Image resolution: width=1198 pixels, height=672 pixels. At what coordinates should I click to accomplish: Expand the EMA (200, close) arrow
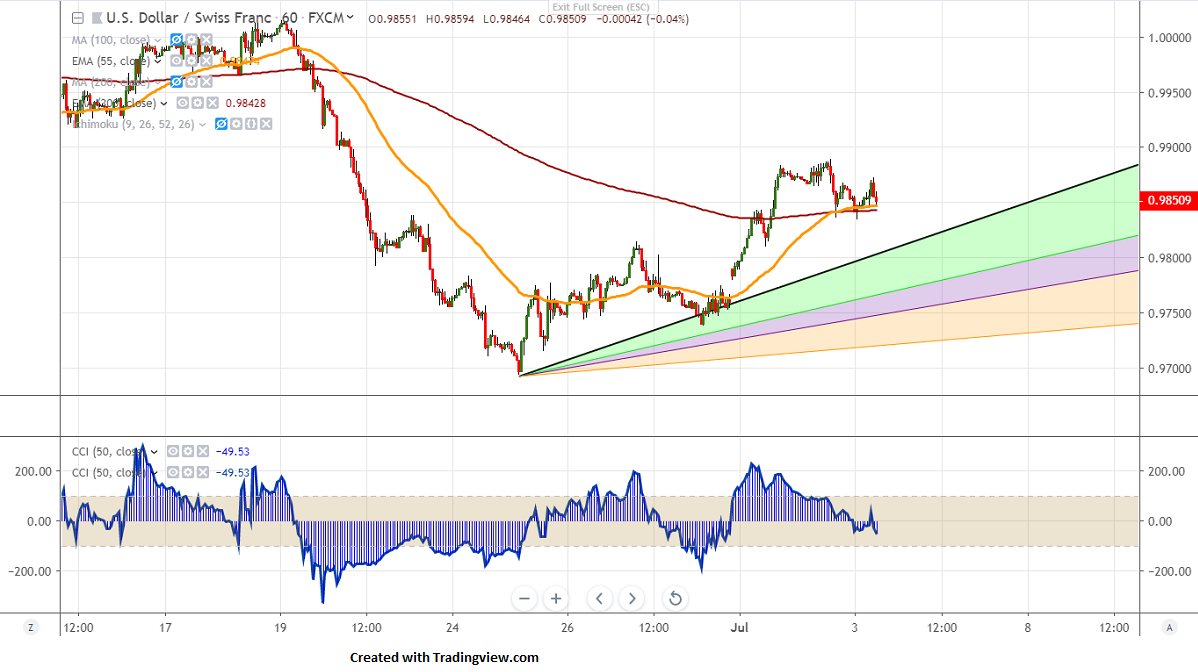tap(164, 103)
